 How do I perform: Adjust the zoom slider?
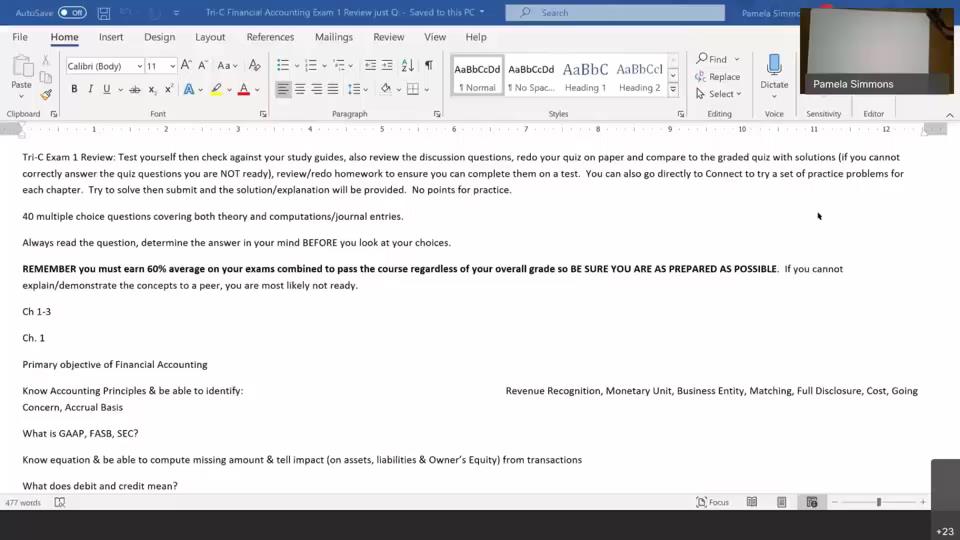point(879,502)
